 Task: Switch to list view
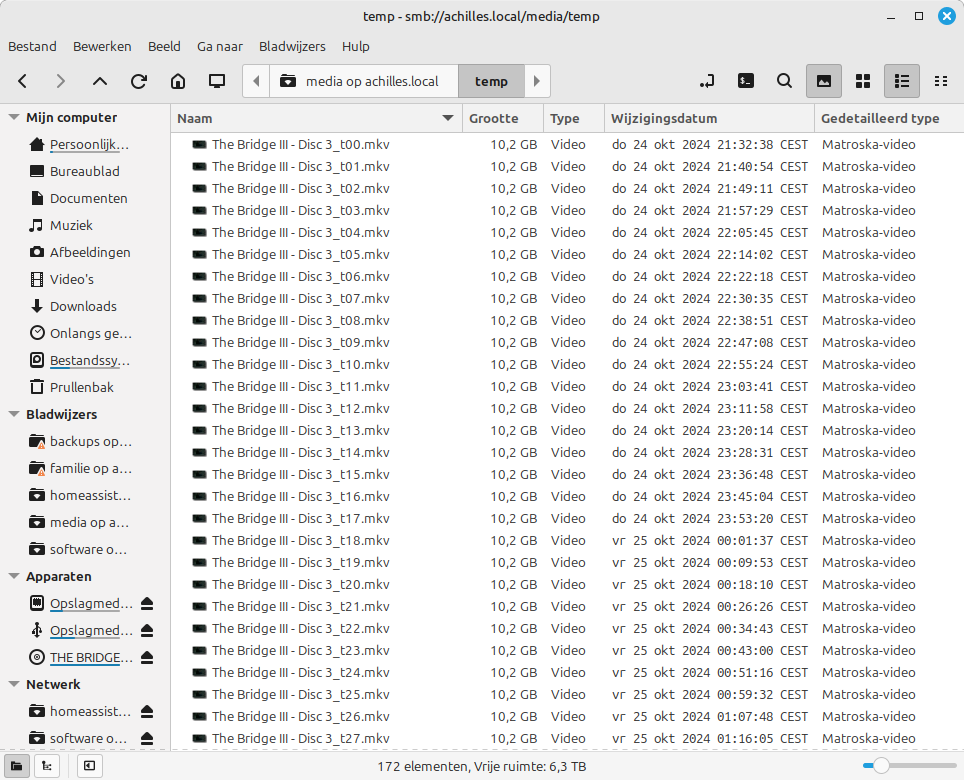pos(902,81)
